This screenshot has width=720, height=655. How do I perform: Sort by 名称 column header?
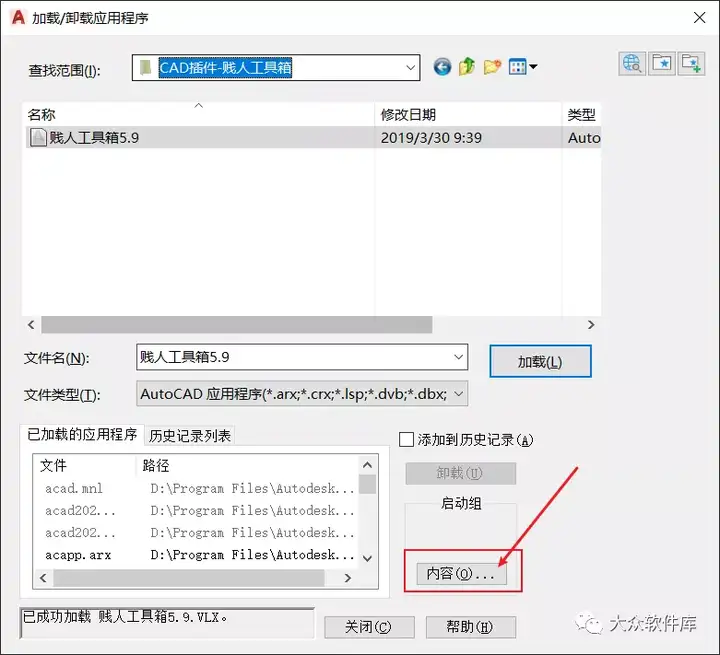pyautogui.click(x=199, y=114)
